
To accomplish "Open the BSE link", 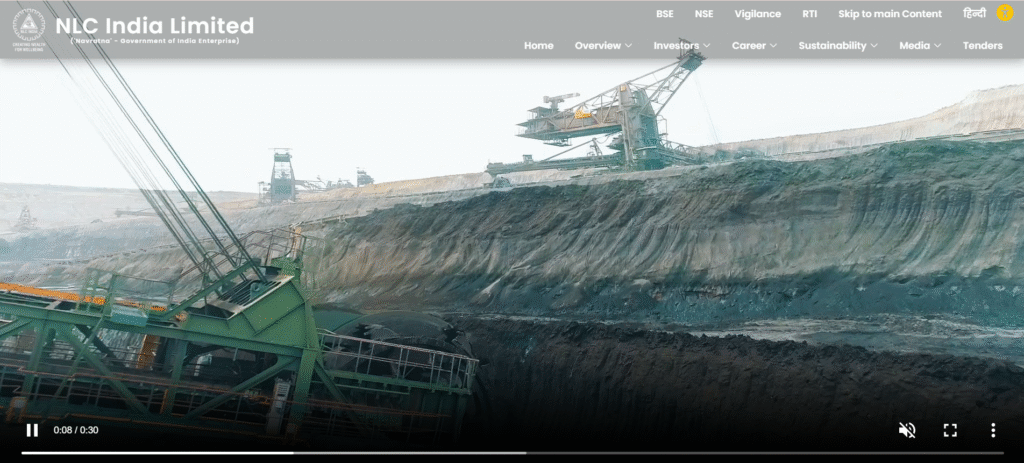I will click(665, 14).
